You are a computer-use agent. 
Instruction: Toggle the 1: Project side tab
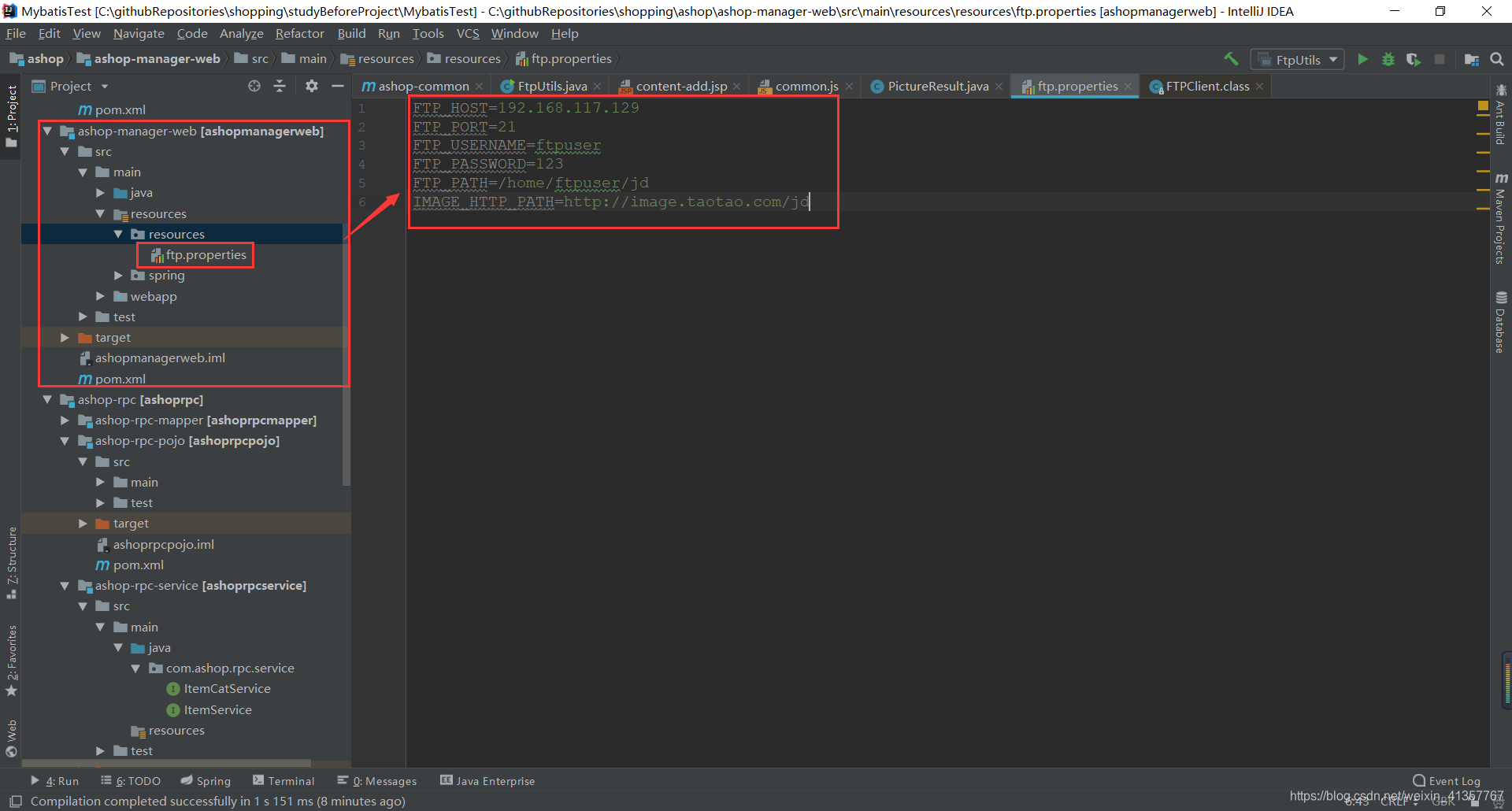point(11,116)
